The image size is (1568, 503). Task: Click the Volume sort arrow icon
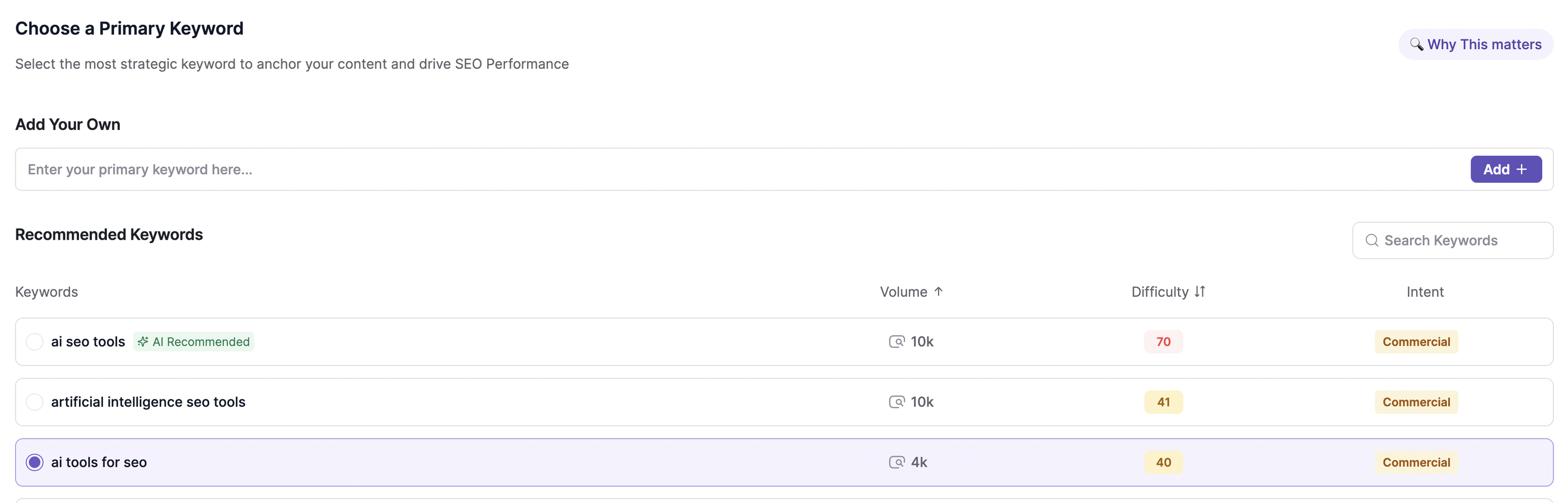pos(939,292)
